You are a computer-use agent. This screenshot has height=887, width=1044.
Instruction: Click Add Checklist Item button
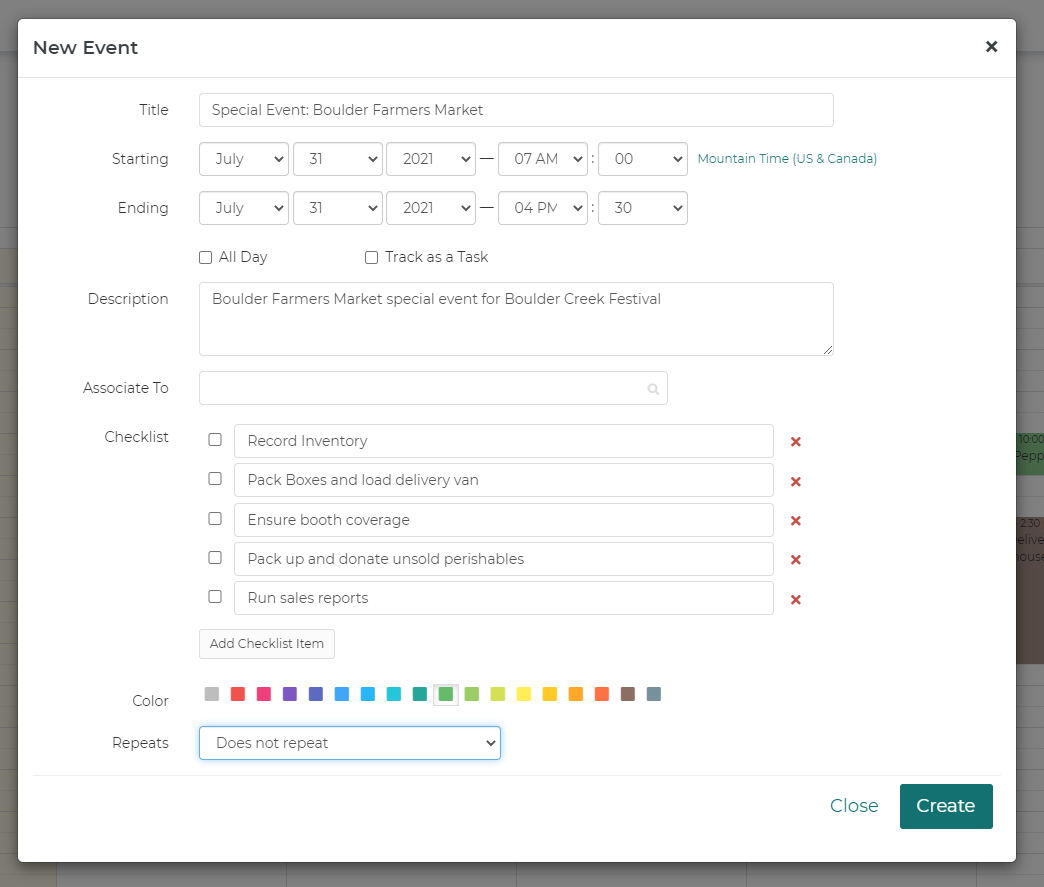click(x=267, y=644)
